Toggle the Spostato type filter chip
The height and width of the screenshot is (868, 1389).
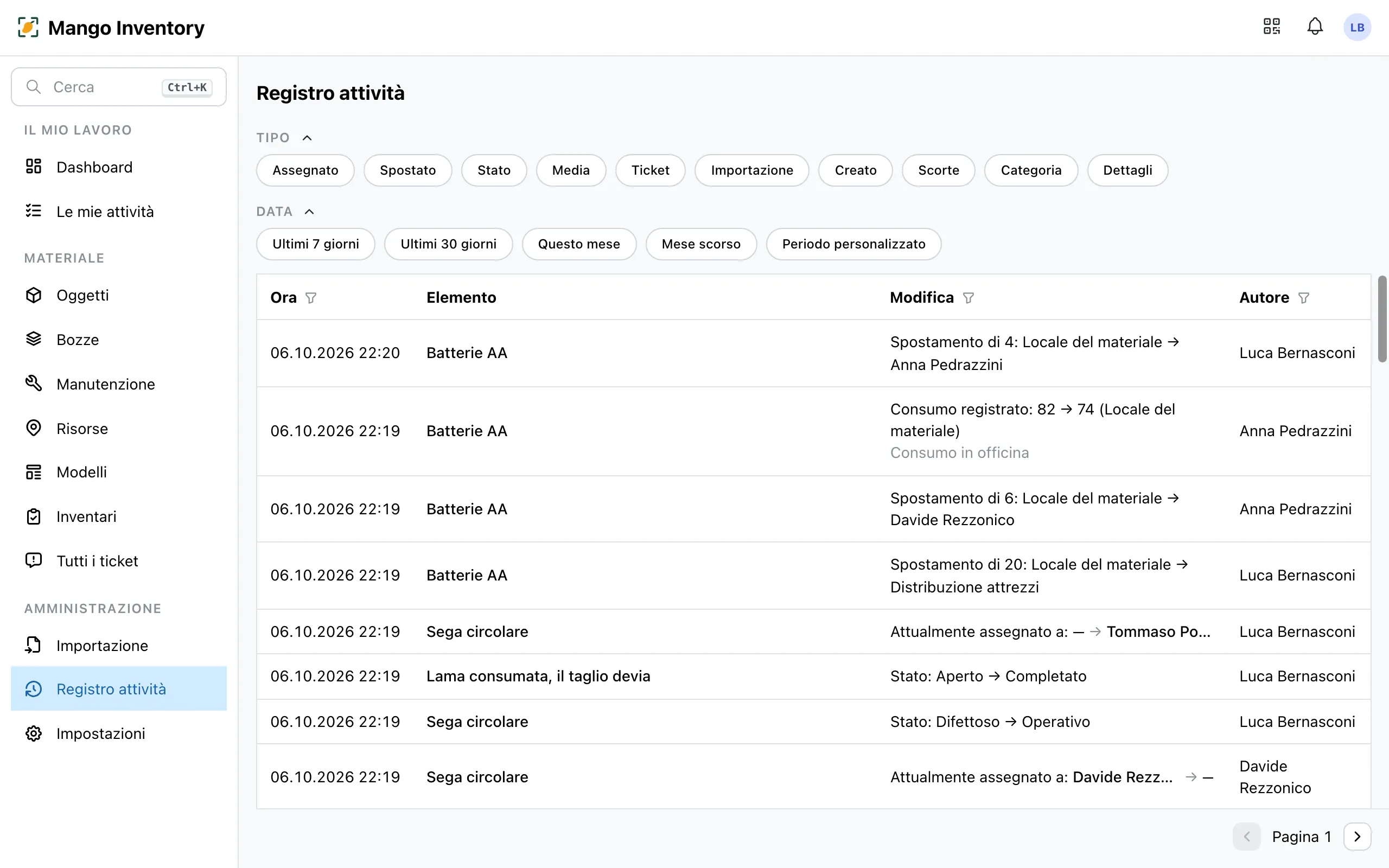pos(407,170)
